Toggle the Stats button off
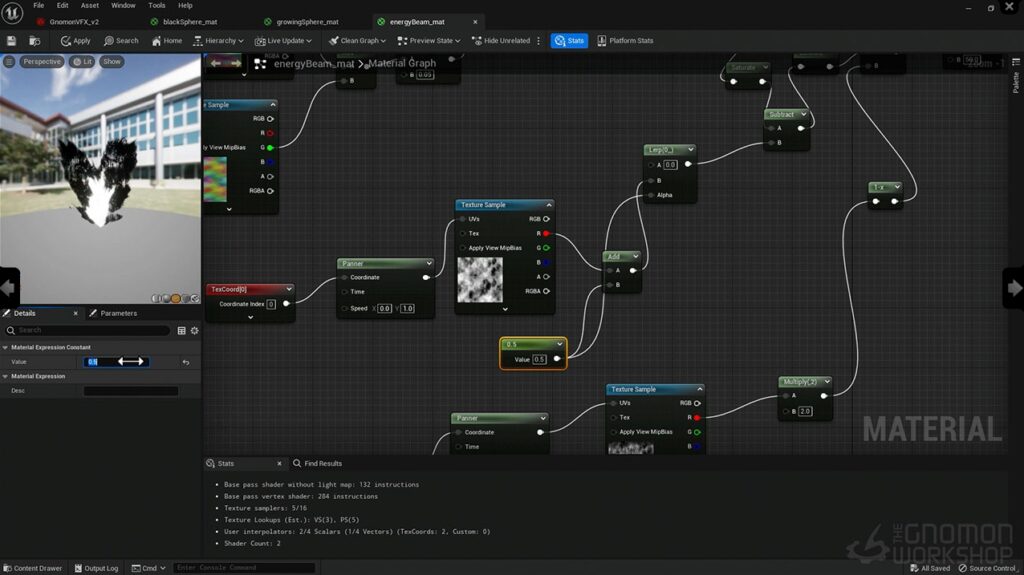Viewport: 1024px width, 575px height. (x=569, y=41)
